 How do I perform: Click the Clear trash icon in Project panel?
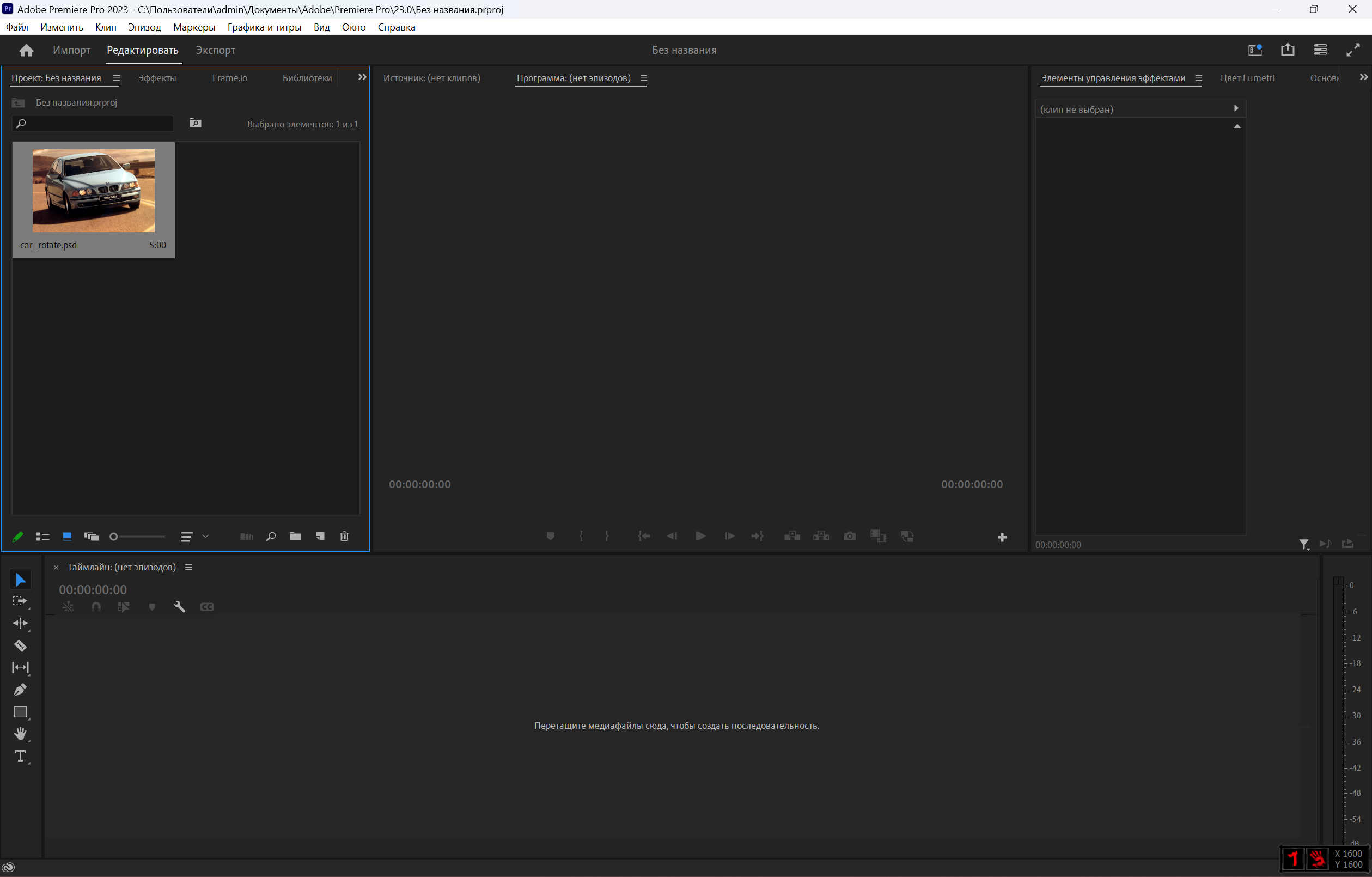pos(344,536)
